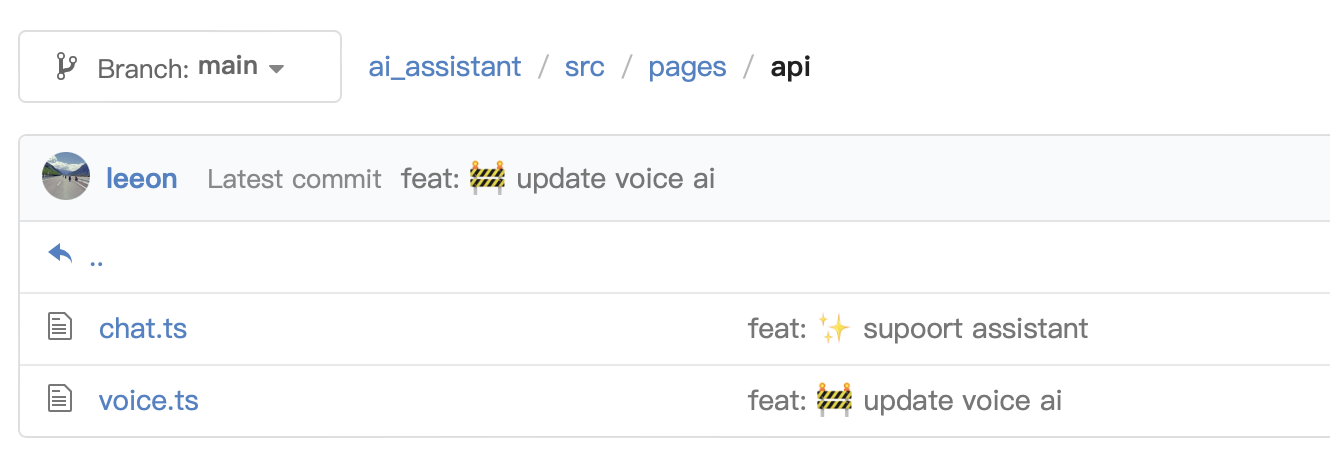Open the voice.ts file
This screenshot has height=466, width=1330.
coord(149,401)
